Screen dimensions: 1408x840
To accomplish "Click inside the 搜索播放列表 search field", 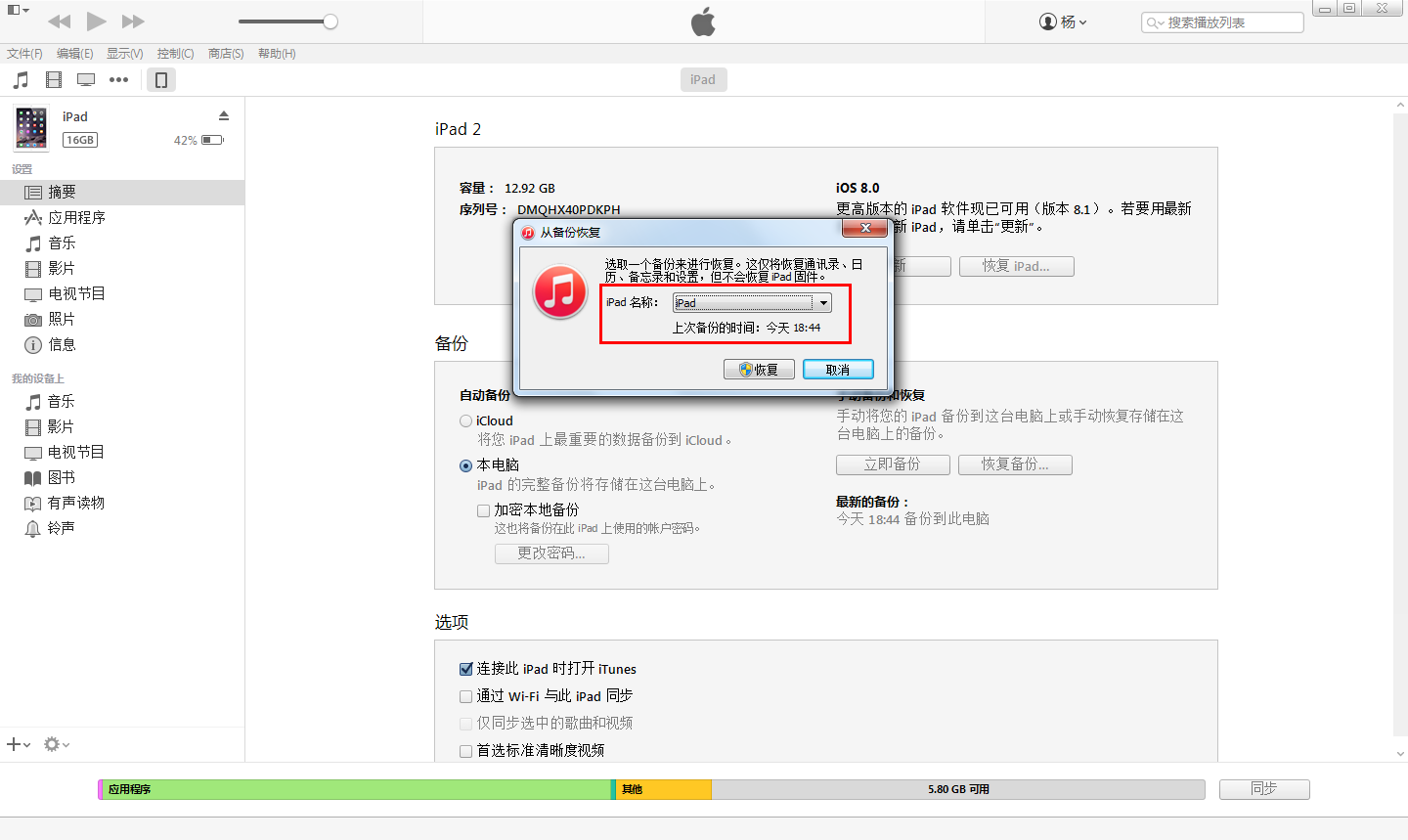I will click(x=1222, y=22).
